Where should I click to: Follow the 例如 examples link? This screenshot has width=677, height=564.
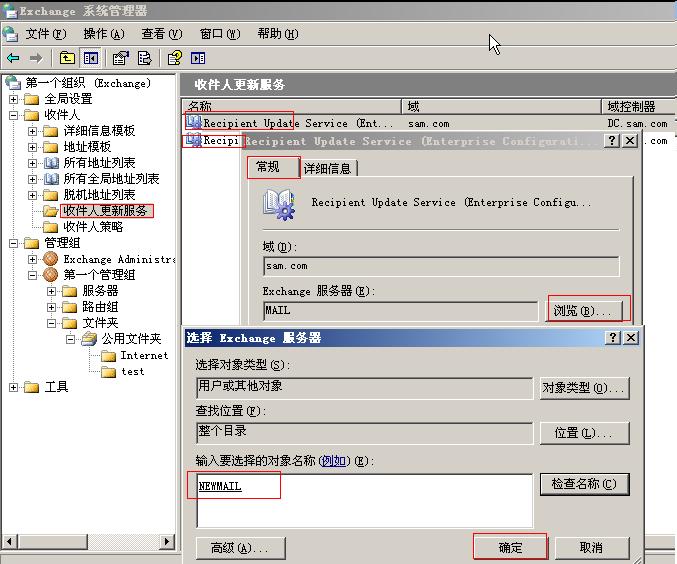[x=332, y=461]
